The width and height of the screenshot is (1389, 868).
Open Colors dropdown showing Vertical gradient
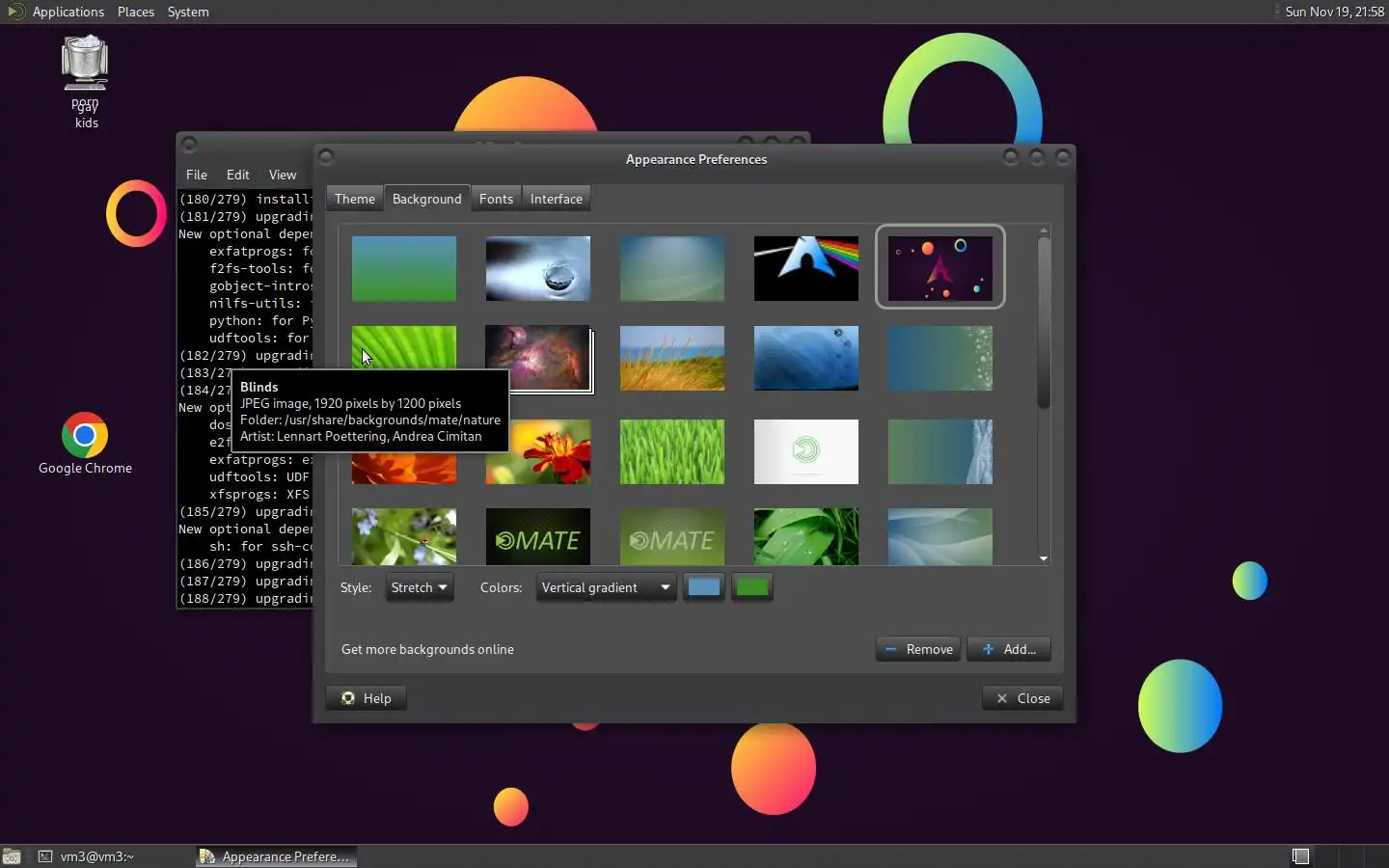tap(606, 587)
